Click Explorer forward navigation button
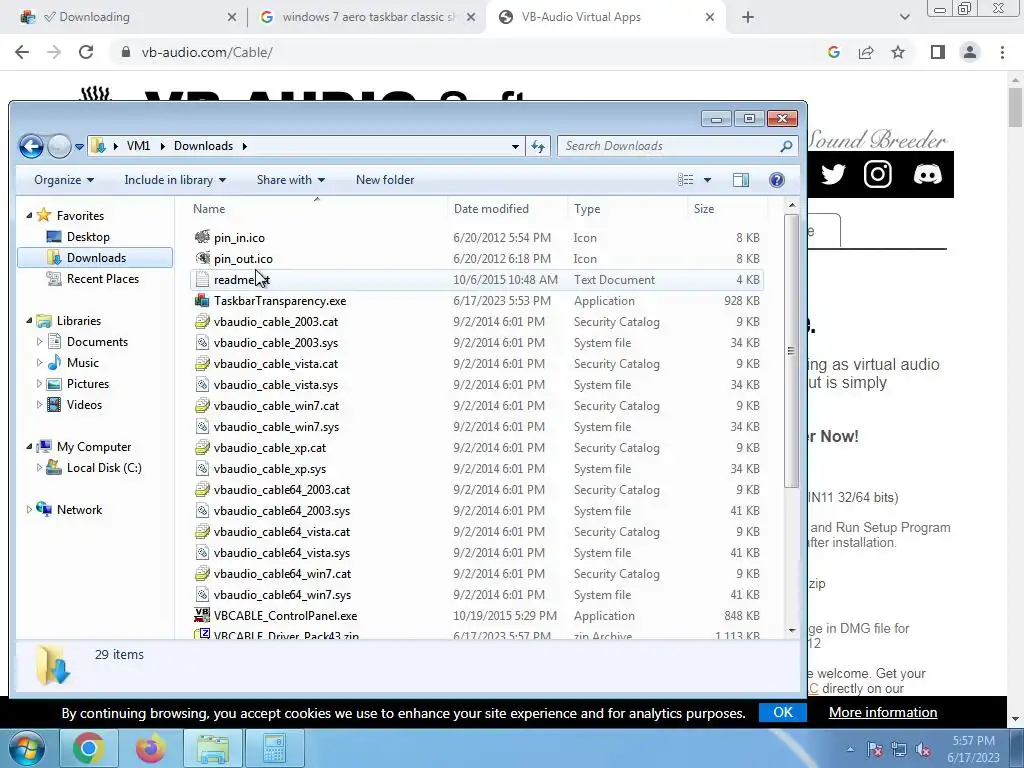Image resolution: width=1024 pixels, height=768 pixels. [59, 146]
